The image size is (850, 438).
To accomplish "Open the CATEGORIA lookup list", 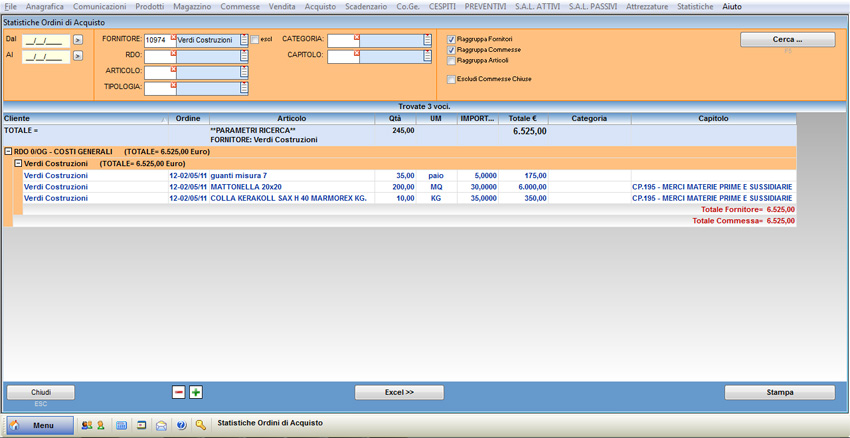I will [427, 40].
